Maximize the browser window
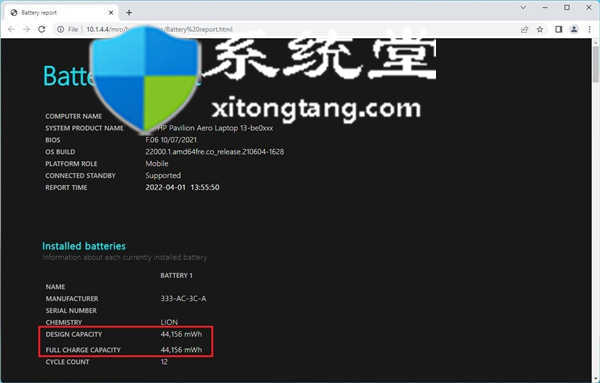The width and height of the screenshot is (600, 383). (567, 7)
